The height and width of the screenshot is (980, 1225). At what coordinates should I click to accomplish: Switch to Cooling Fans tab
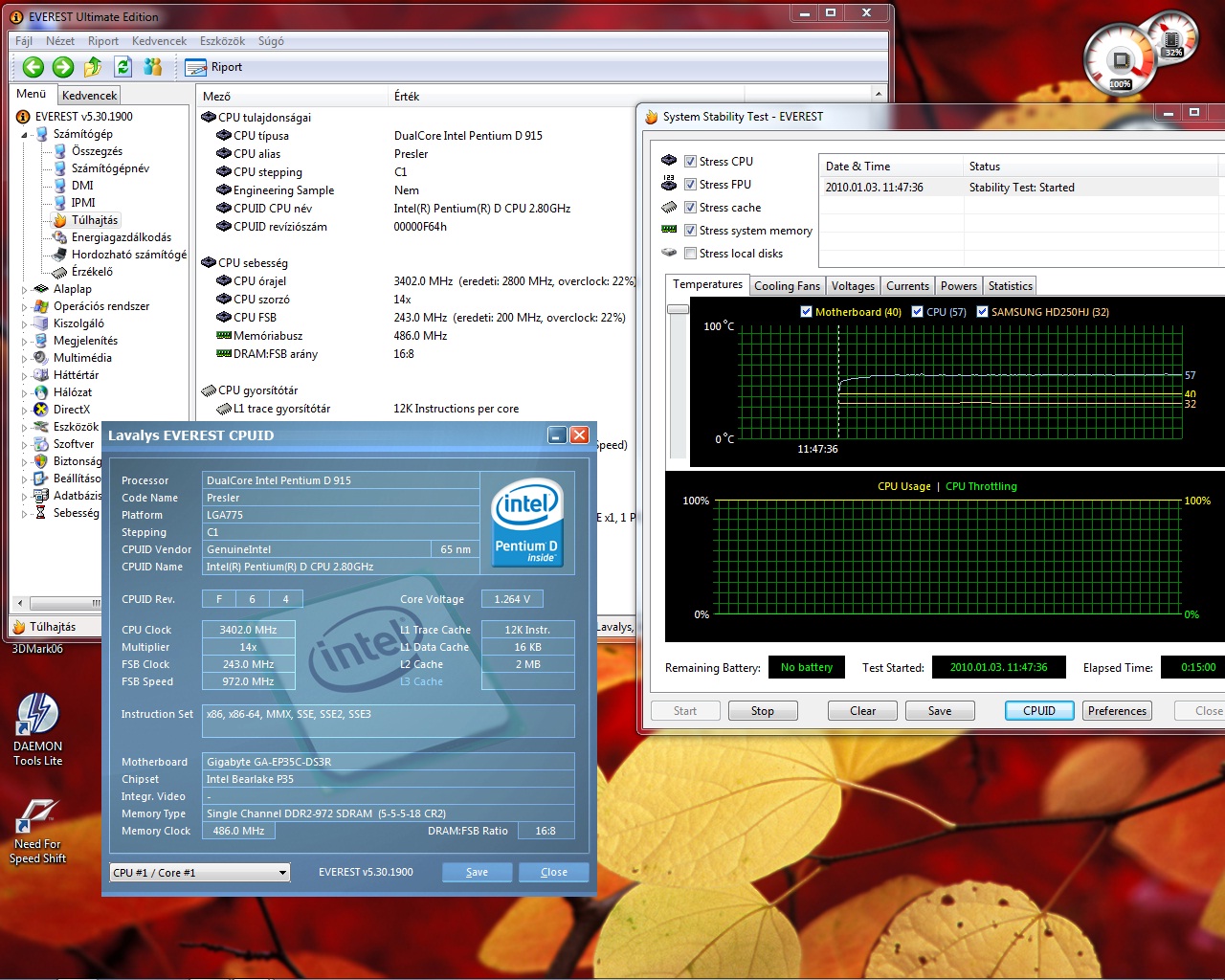pyautogui.click(x=787, y=286)
